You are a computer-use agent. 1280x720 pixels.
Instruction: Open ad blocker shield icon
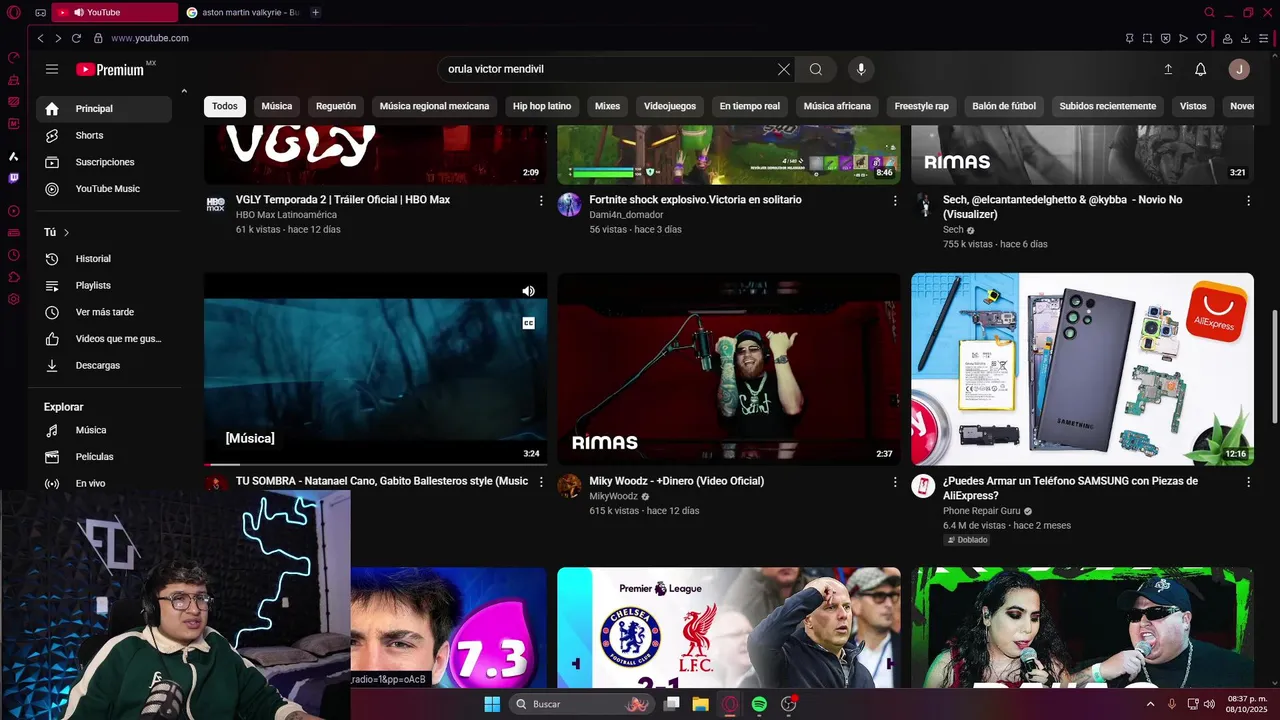tap(1165, 38)
